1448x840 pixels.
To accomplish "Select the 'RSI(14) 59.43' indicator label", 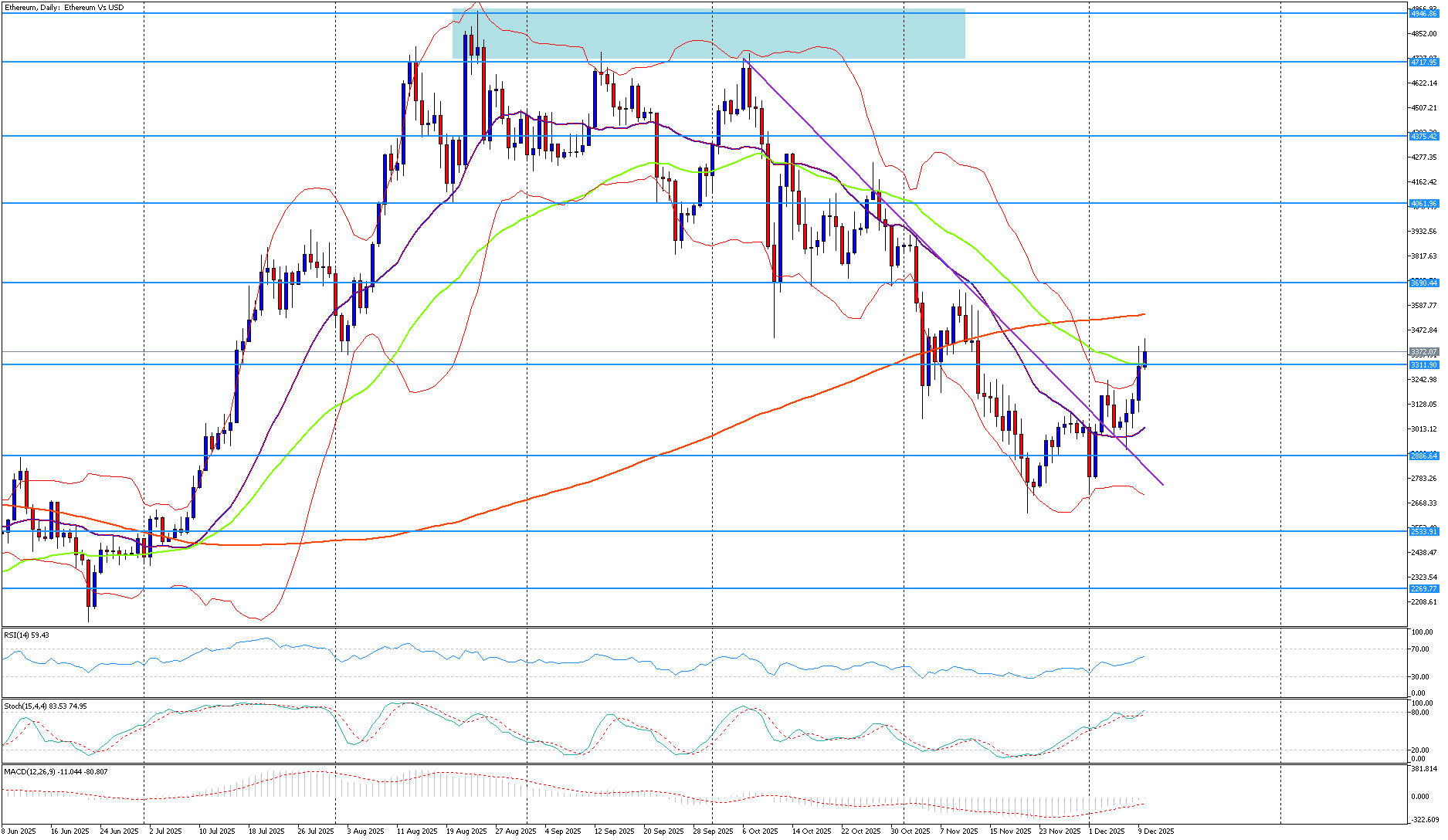I will click(26, 635).
